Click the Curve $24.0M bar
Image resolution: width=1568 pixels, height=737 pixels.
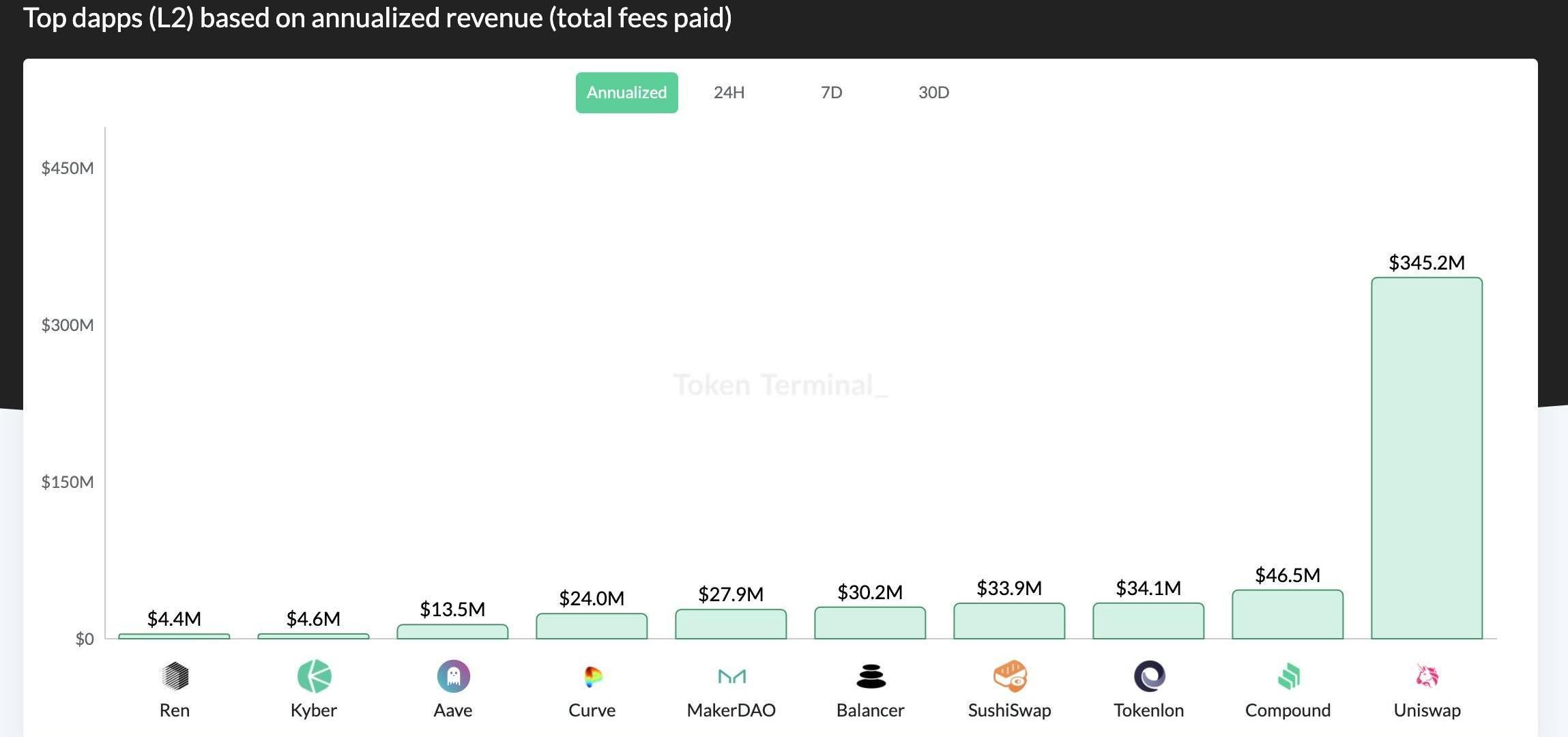(592, 626)
